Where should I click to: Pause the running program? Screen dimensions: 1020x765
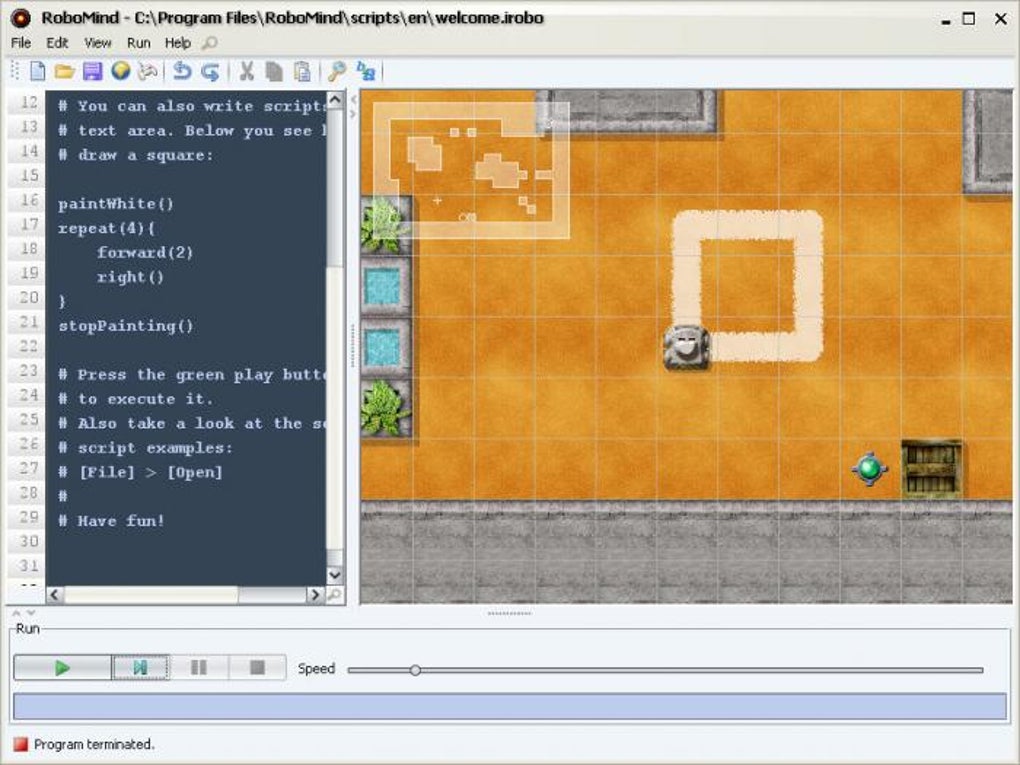point(199,667)
